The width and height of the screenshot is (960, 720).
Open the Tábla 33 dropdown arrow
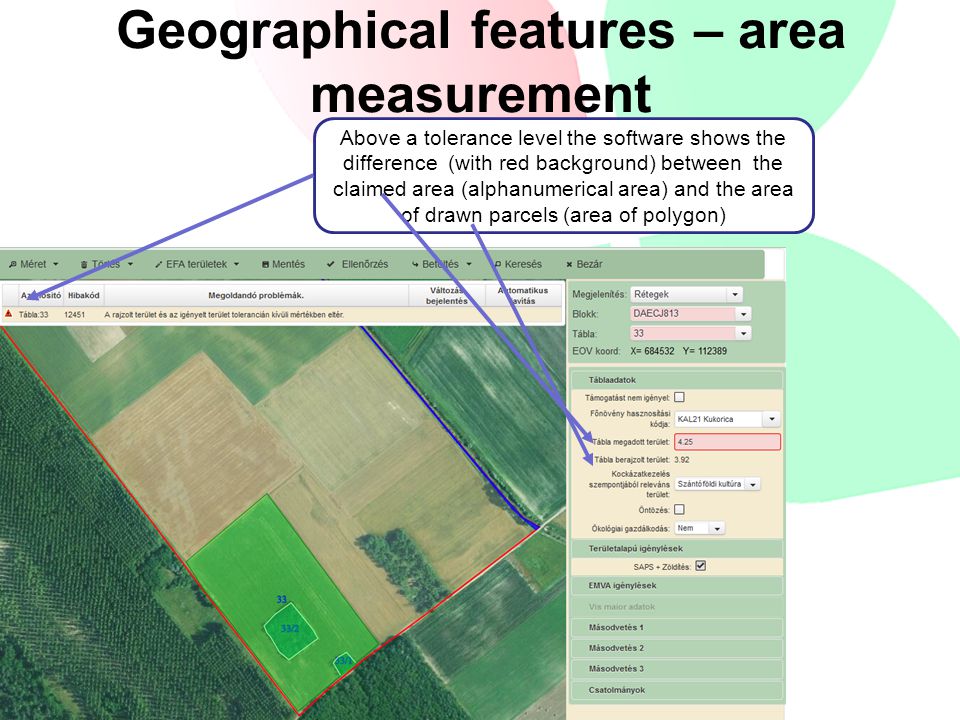point(743,334)
